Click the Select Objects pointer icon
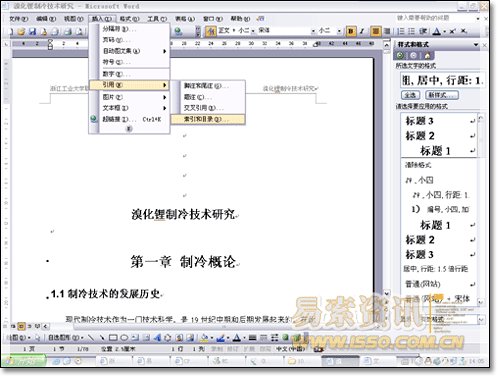This screenshot has width=500, height=378. coord(38,338)
